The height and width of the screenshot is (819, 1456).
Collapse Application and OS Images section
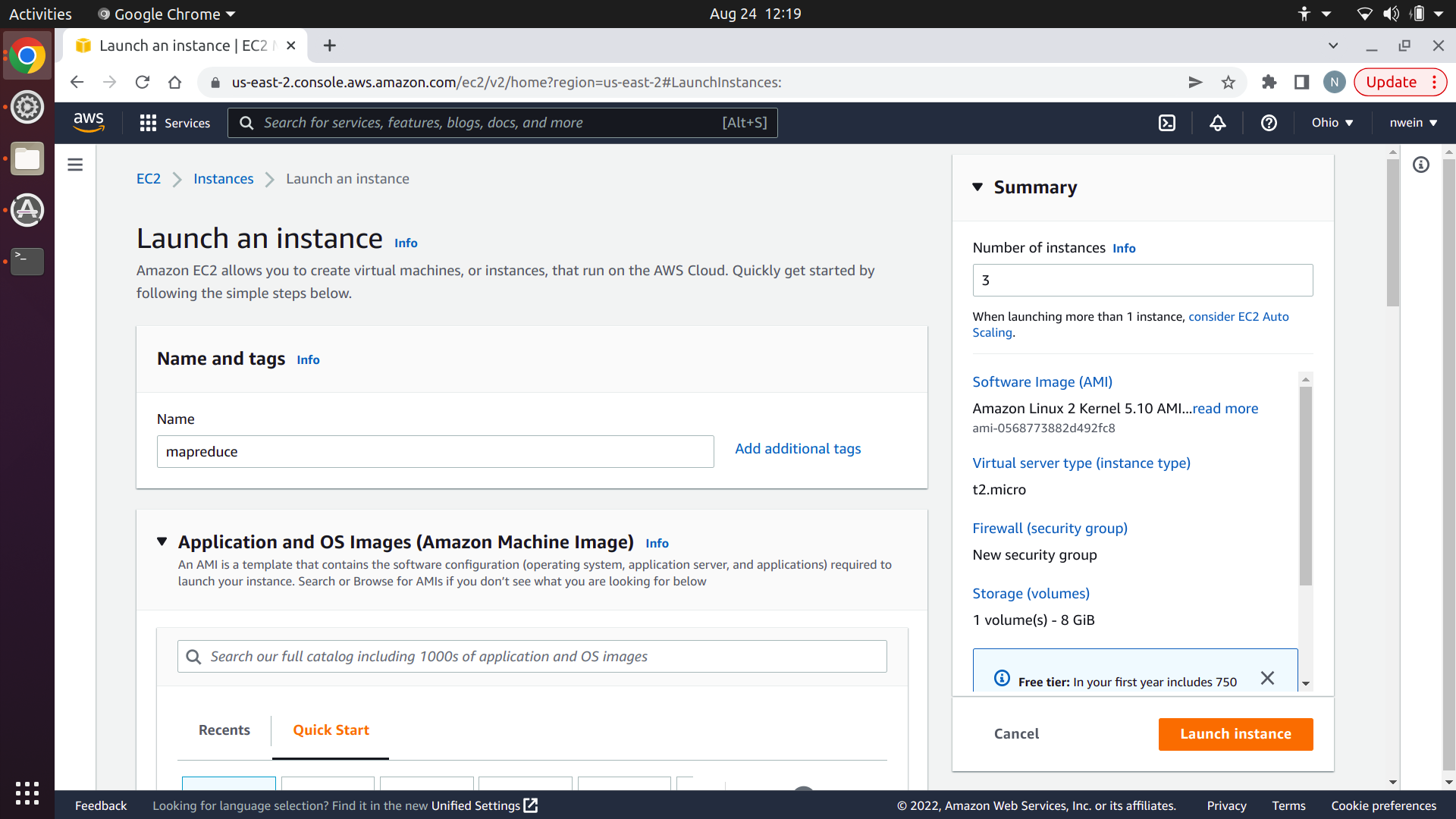click(x=162, y=541)
